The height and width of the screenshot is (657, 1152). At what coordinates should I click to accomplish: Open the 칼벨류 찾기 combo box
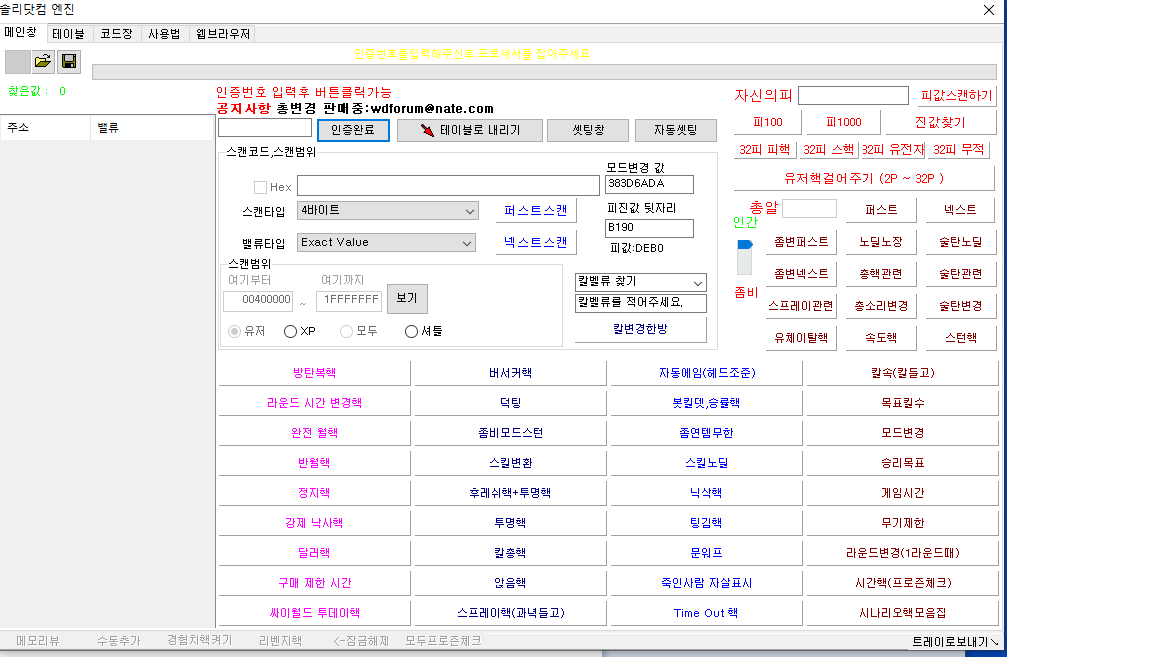coord(698,282)
